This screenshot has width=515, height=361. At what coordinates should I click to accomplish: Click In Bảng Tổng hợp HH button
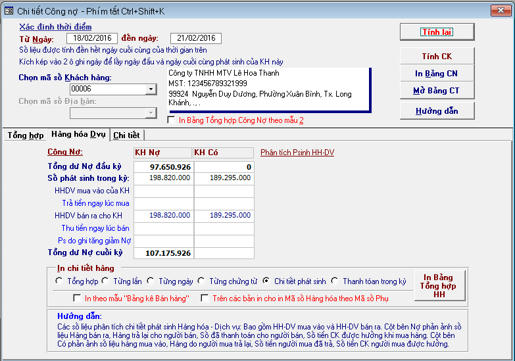pyautogui.click(x=439, y=286)
